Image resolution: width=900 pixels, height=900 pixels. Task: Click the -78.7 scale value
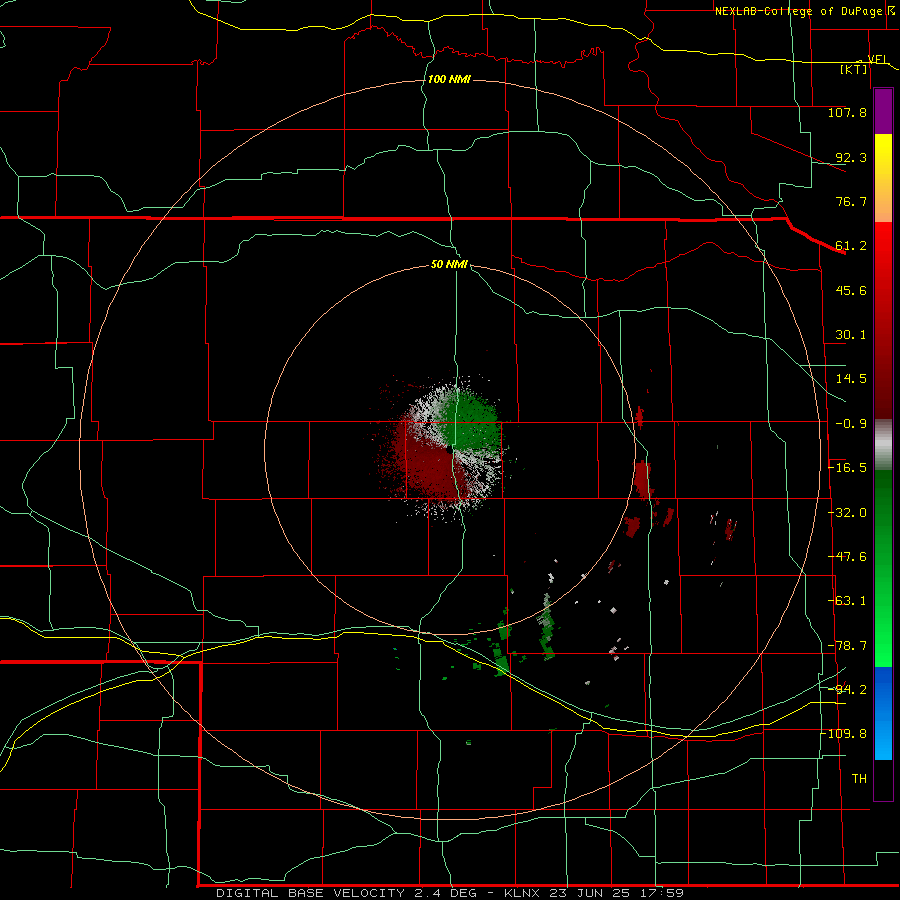coord(847,646)
